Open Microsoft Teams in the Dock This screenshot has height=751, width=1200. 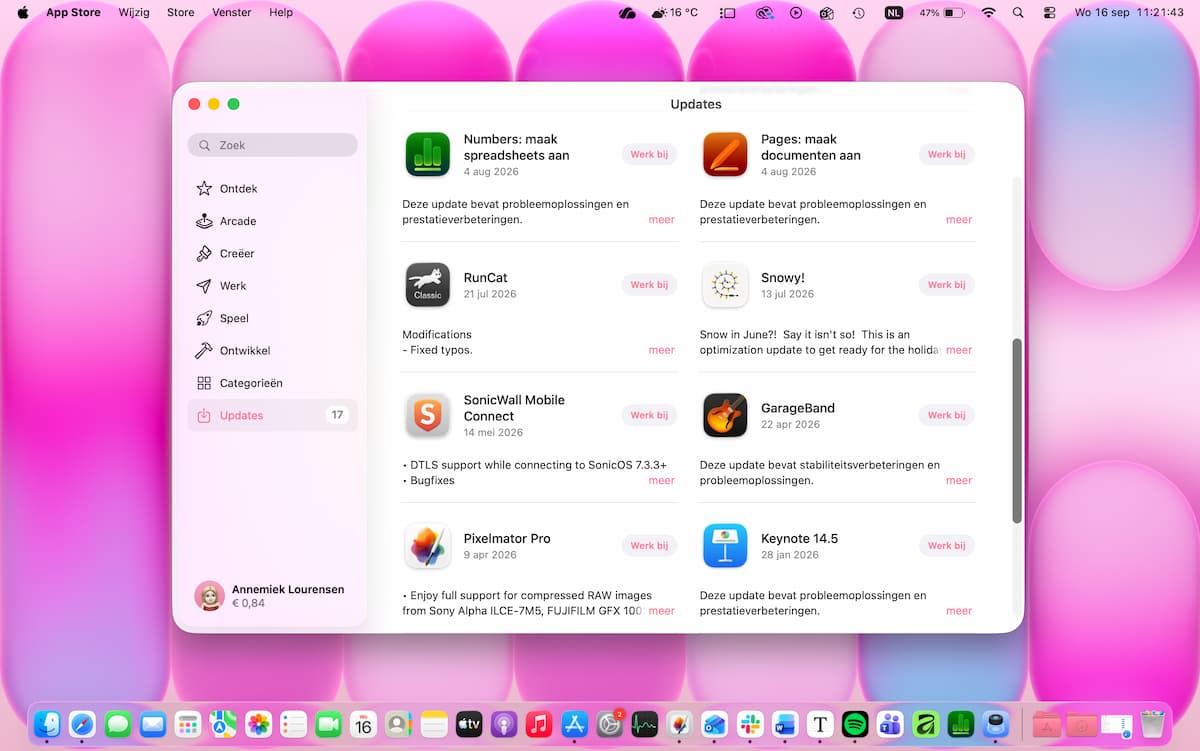point(891,724)
